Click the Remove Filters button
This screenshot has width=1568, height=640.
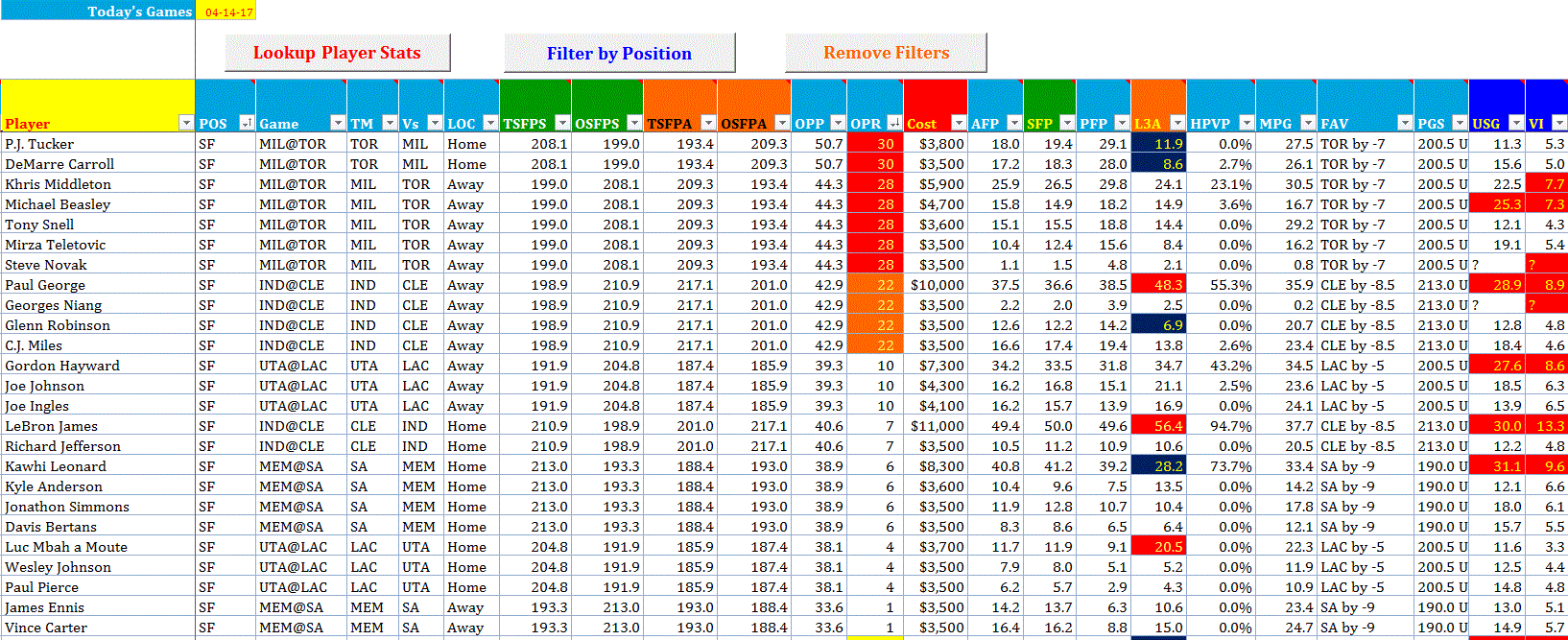click(x=886, y=53)
